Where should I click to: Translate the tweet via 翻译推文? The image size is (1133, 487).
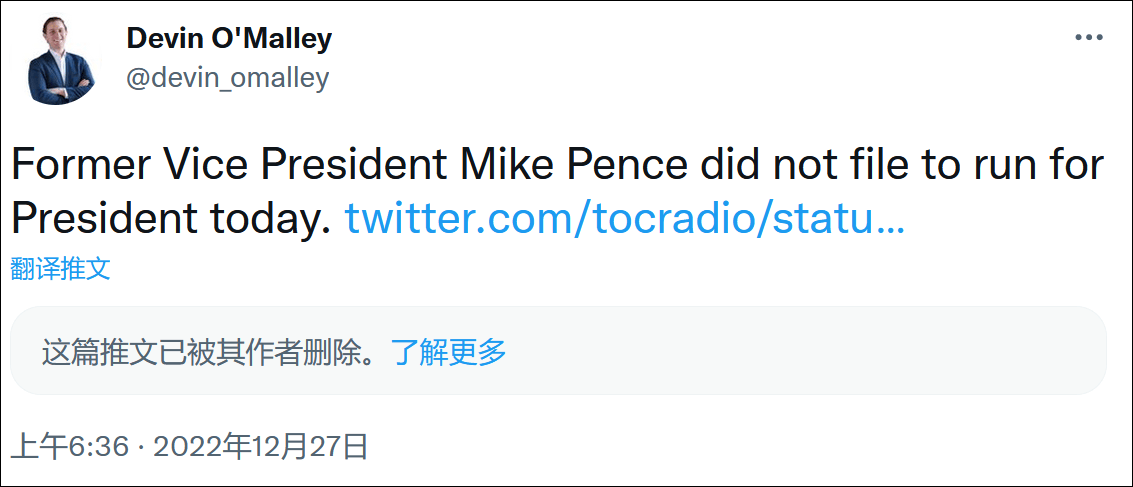click(60, 268)
